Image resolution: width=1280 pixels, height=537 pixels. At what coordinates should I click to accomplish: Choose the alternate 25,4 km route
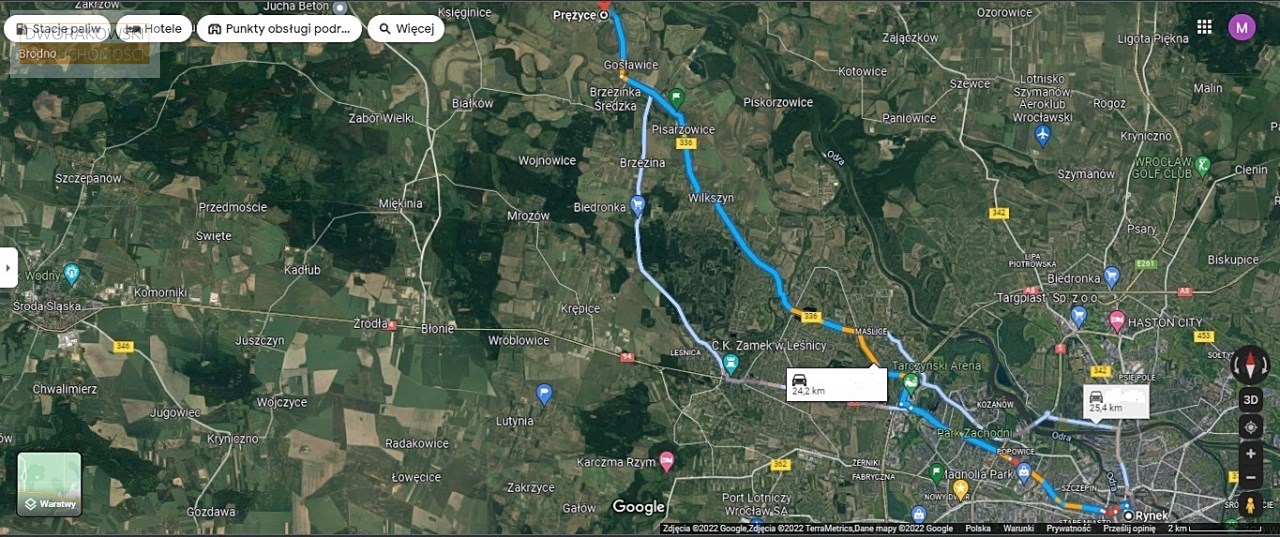1116,401
